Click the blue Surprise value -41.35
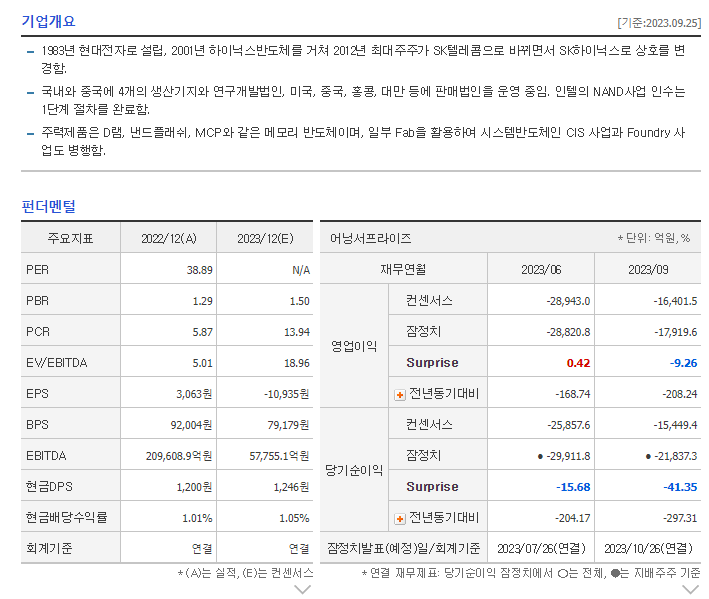709x599 pixels. [x=680, y=487]
